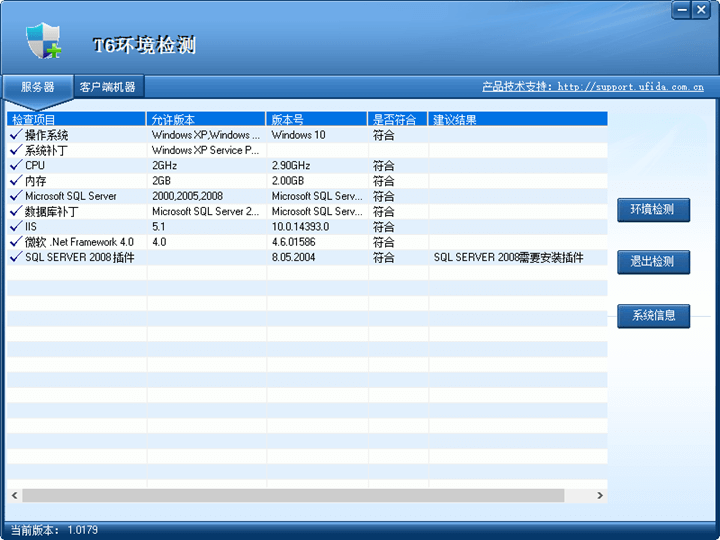This screenshot has height=540, width=720.
Task: Run the 环境检测 button
Action: click(x=653, y=210)
